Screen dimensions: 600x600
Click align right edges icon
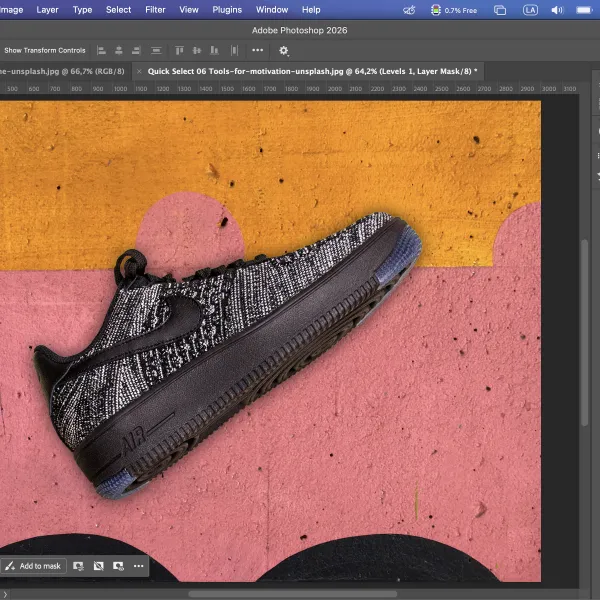click(x=136, y=51)
